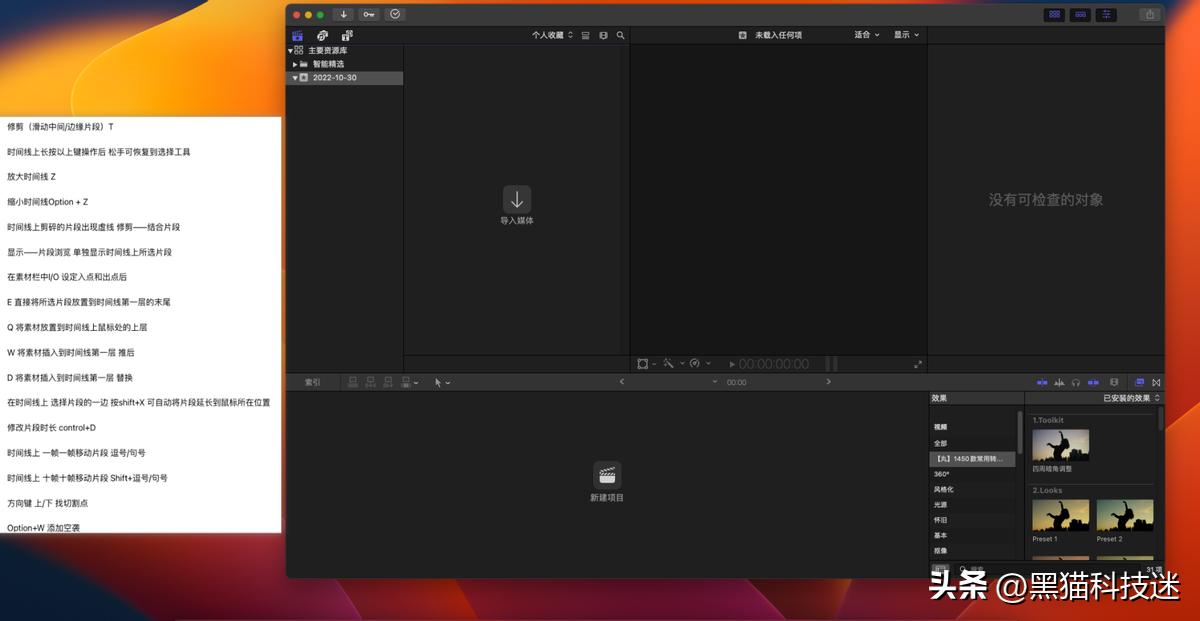Open the 显示 view options dropdown
This screenshot has width=1200, height=621.
click(906, 35)
